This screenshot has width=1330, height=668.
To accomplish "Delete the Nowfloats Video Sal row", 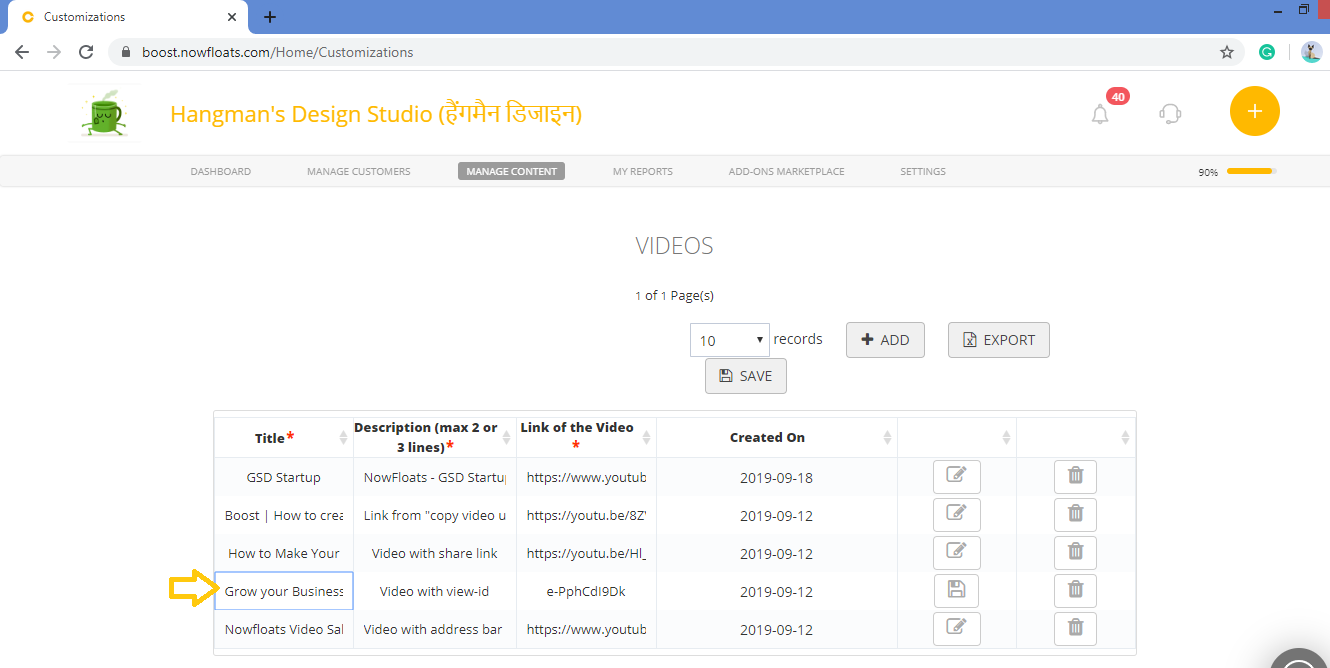I will (x=1075, y=629).
